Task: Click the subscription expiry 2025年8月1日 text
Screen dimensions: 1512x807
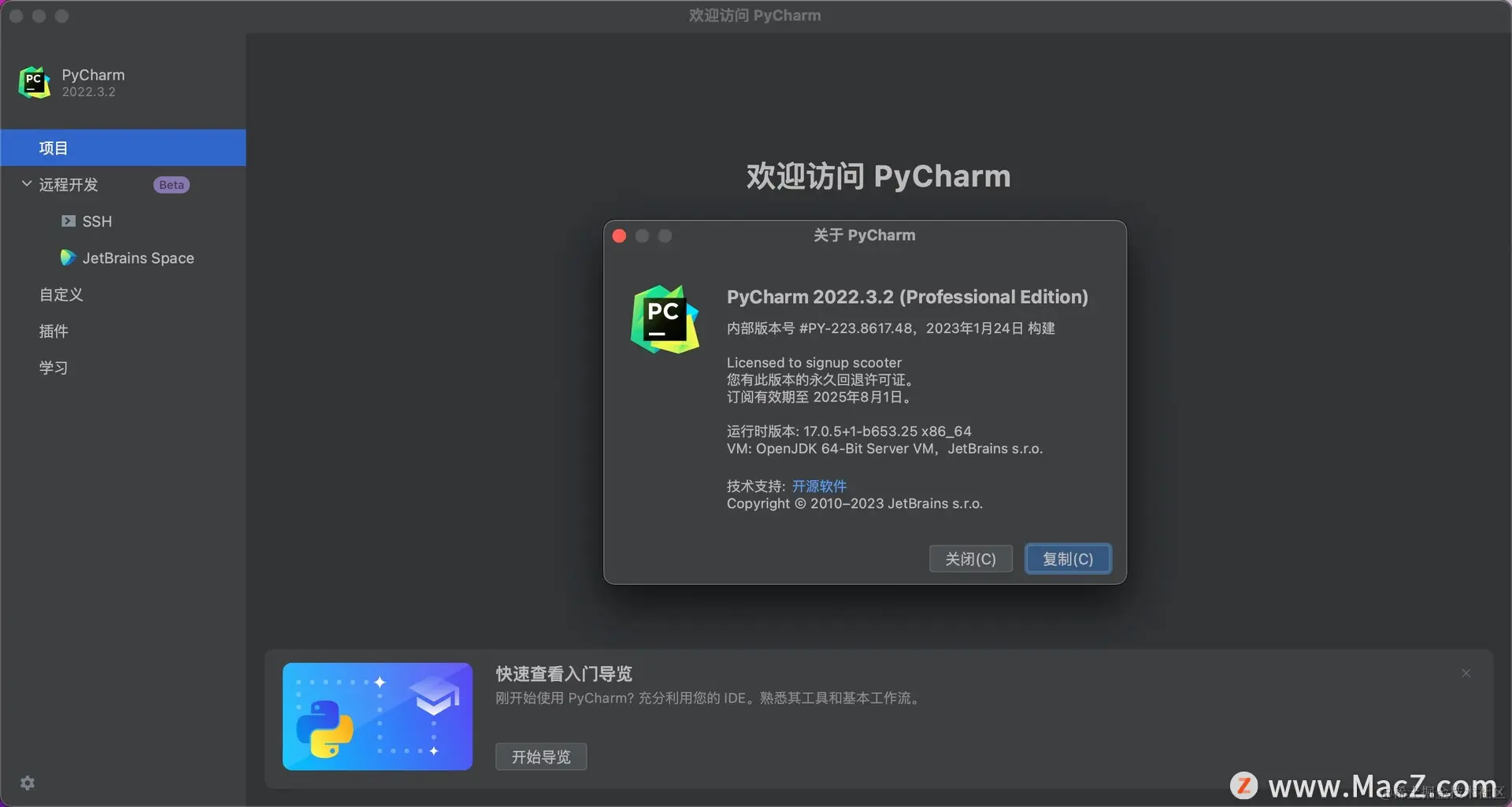Action: (x=858, y=397)
